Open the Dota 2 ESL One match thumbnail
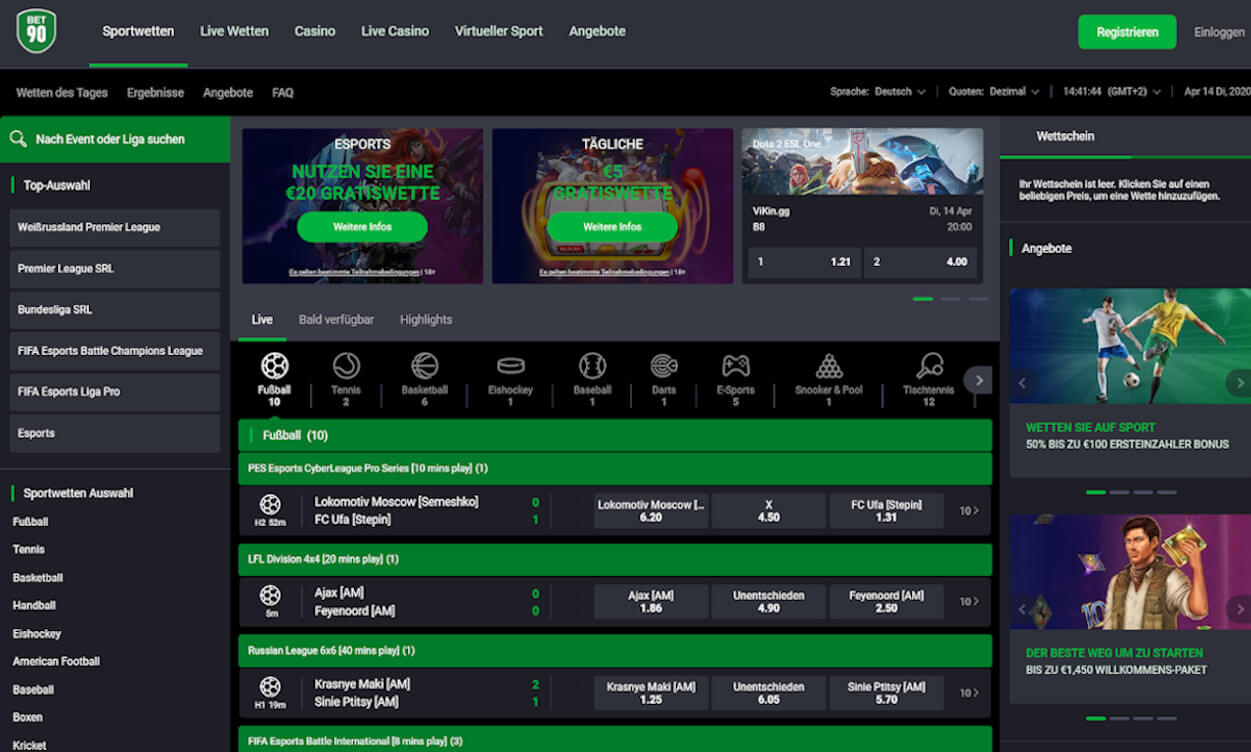Screen dimensions: 1251x752 click(x=862, y=161)
